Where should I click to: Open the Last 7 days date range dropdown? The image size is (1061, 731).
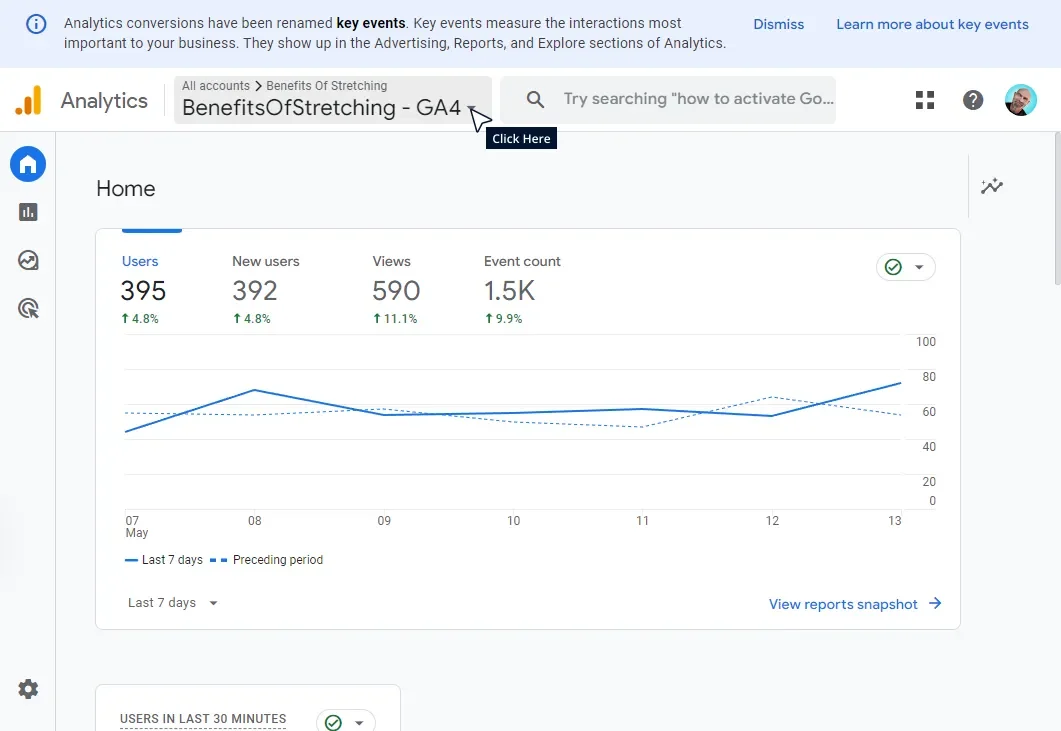click(x=171, y=602)
